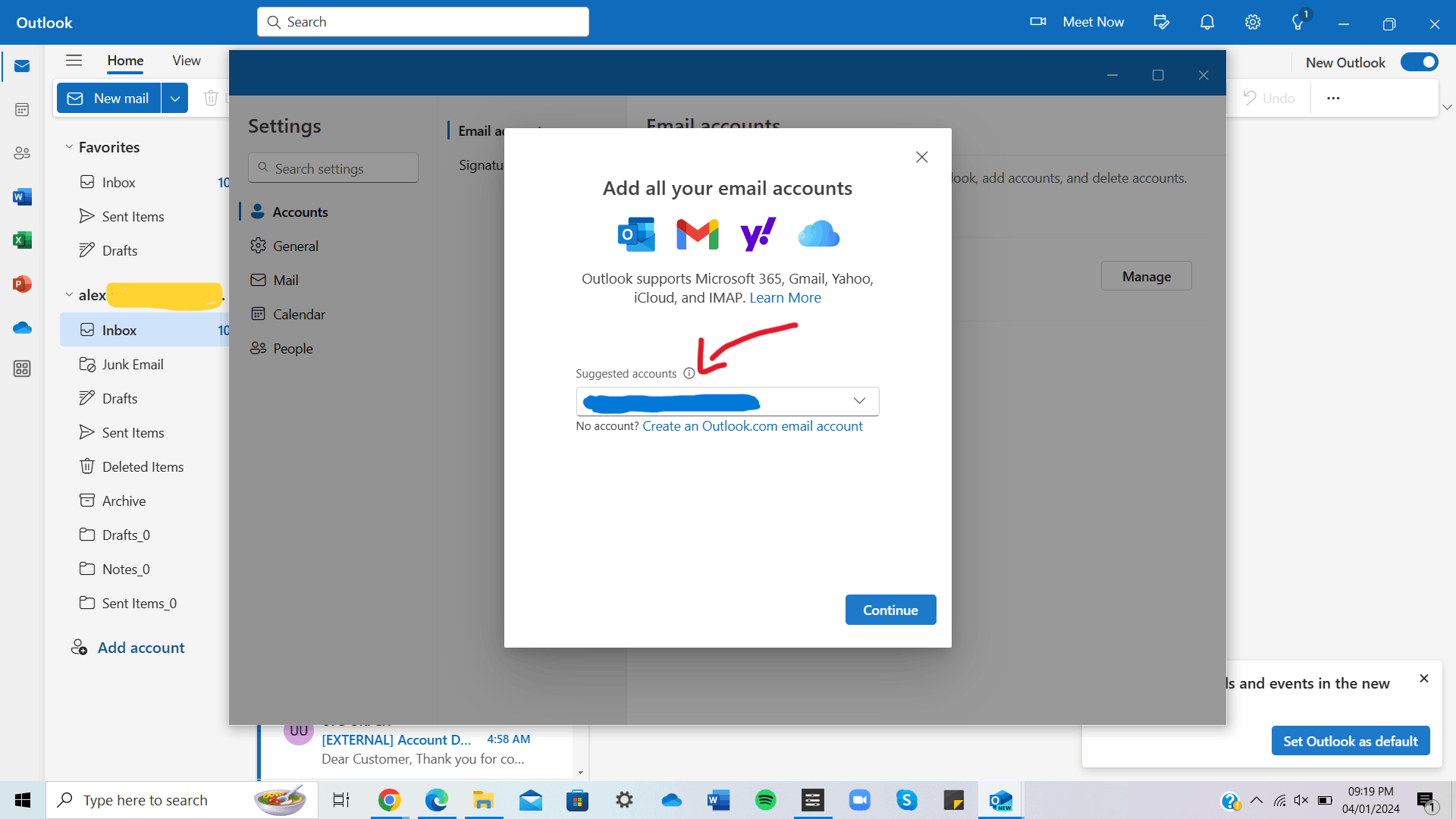Switch to the View tab
The height and width of the screenshot is (819, 1456).
click(x=186, y=61)
